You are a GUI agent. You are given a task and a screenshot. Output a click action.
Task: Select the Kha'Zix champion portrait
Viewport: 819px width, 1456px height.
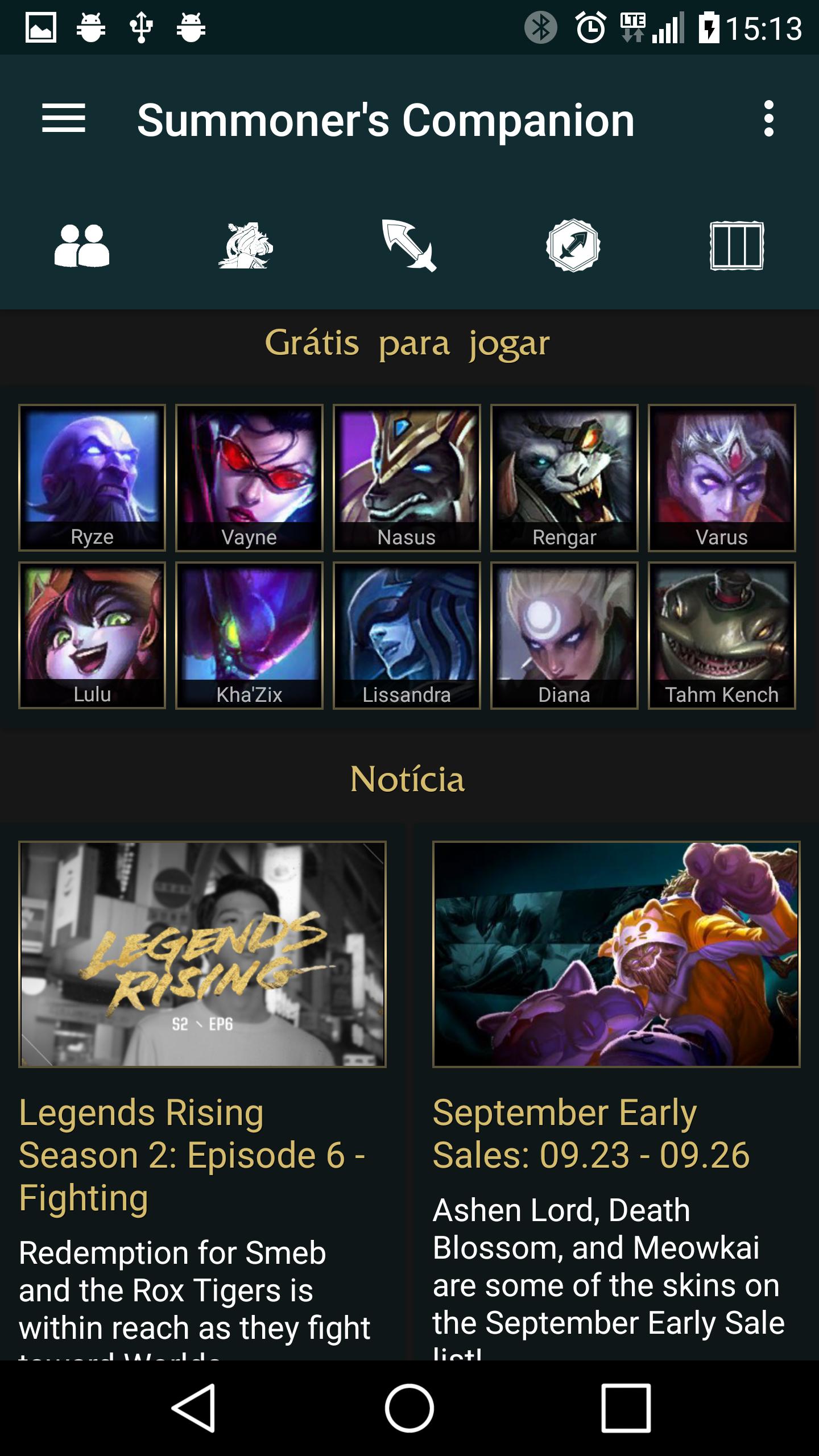tap(249, 635)
